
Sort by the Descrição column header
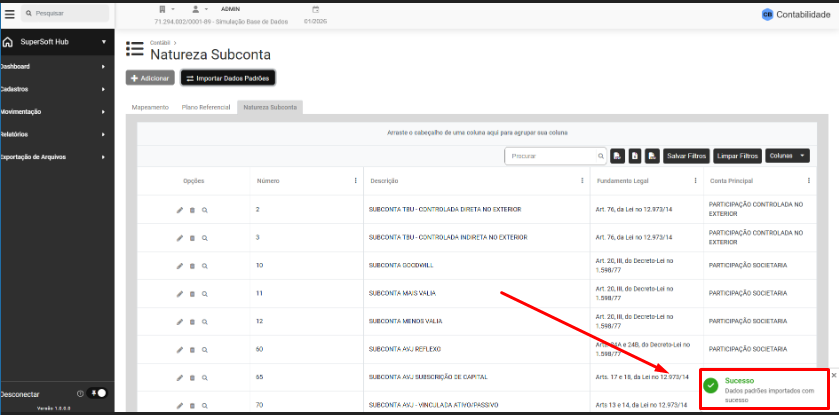pos(384,181)
